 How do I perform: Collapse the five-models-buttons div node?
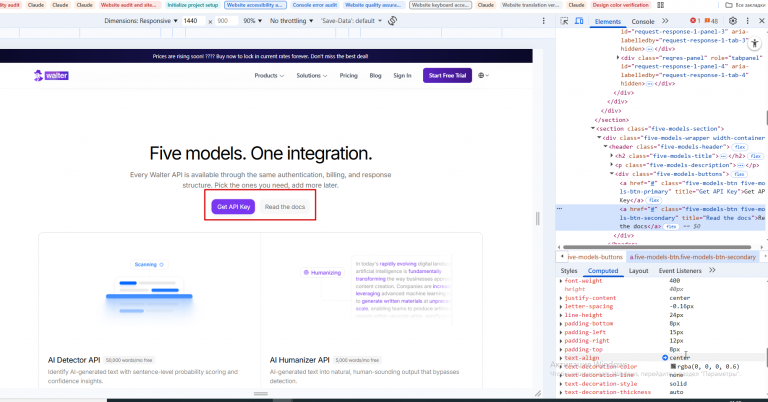point(612,174)
